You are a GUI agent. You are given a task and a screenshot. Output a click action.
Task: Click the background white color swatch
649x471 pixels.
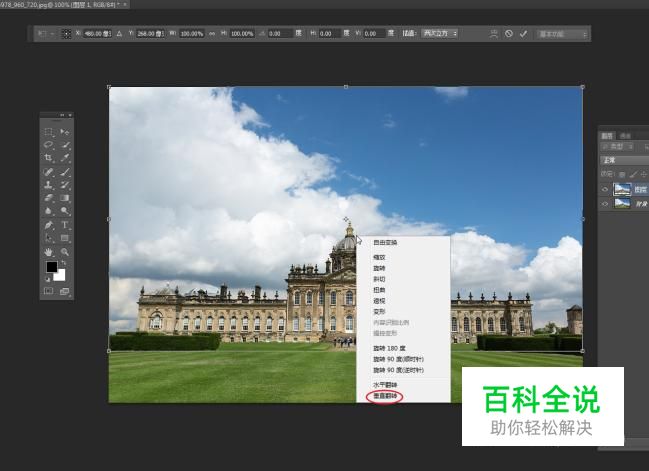point(60,276)
